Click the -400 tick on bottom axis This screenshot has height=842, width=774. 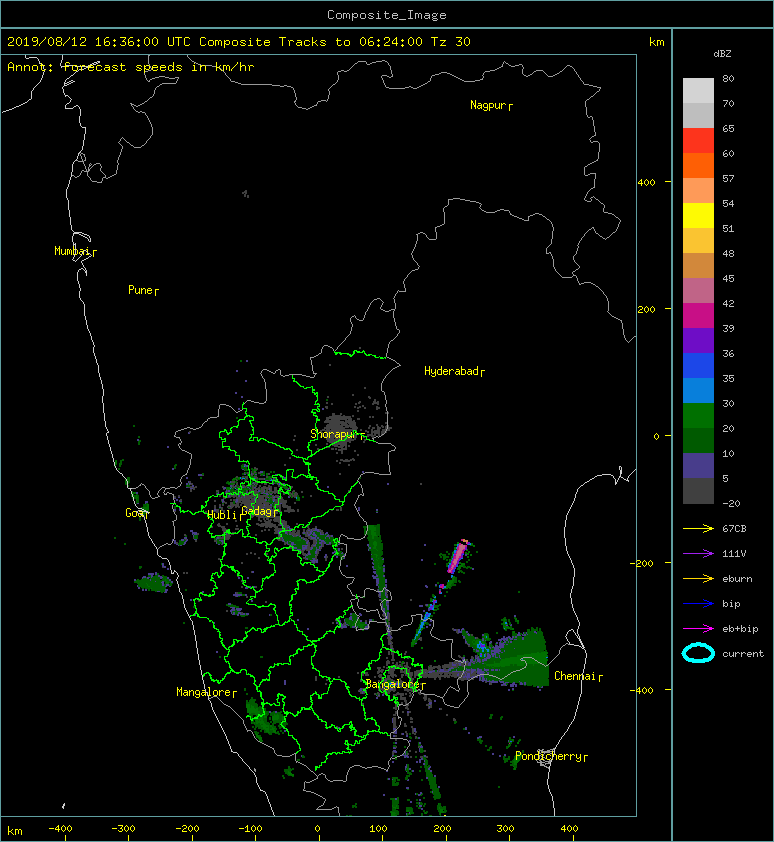[x=61, y=829]
